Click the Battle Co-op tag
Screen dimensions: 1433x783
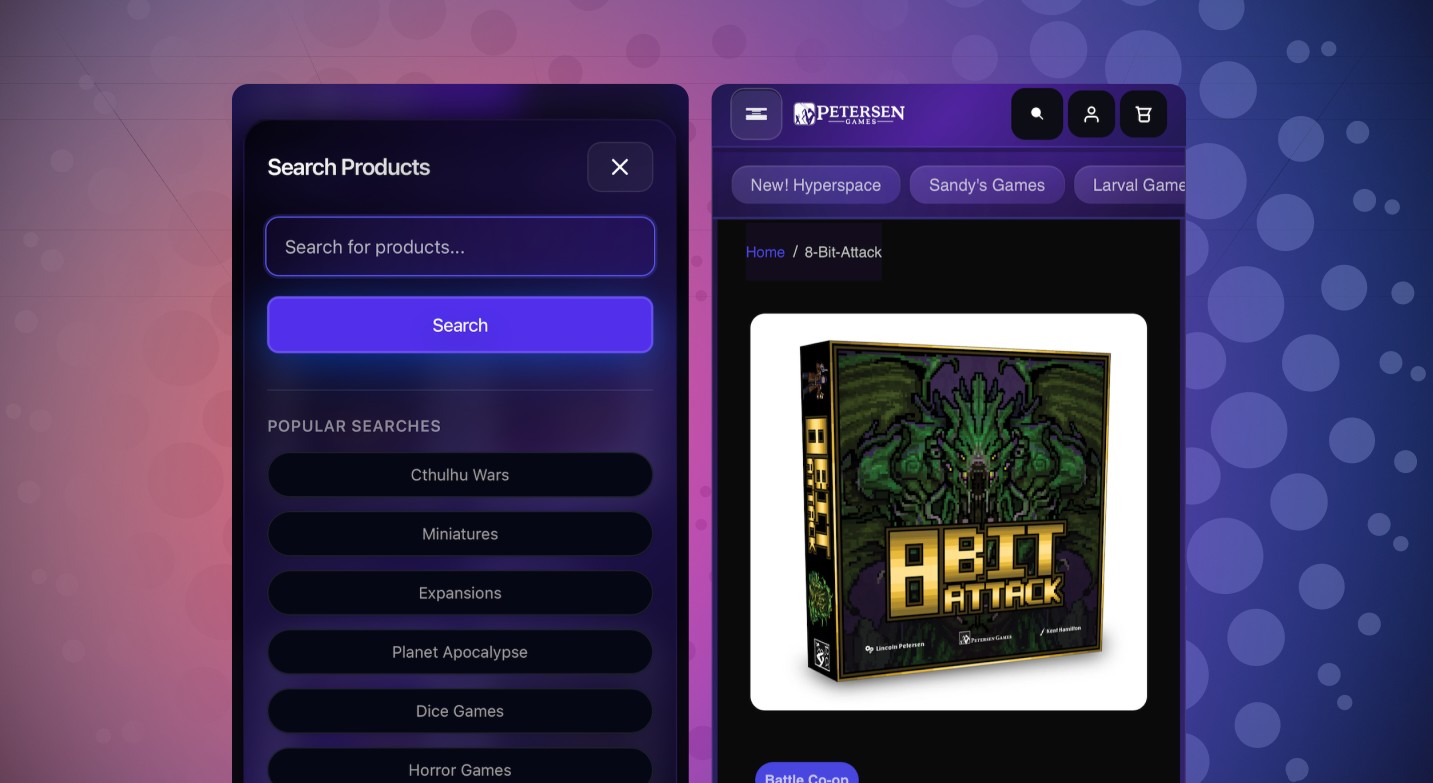(x=807, y=773)
